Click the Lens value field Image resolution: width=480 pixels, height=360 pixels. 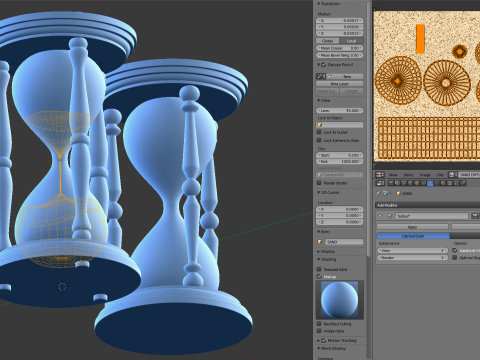tap(339, 110)
